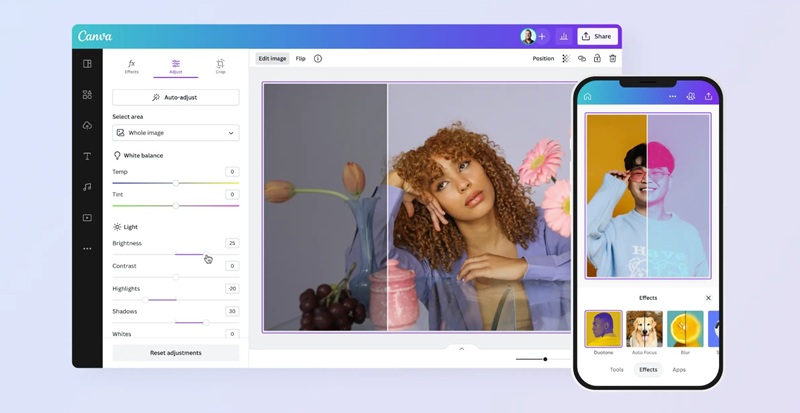Tap Tools tab on phone
Viewport: 800px width, 413px height.
pyautogui.click(x=616, y=370)
